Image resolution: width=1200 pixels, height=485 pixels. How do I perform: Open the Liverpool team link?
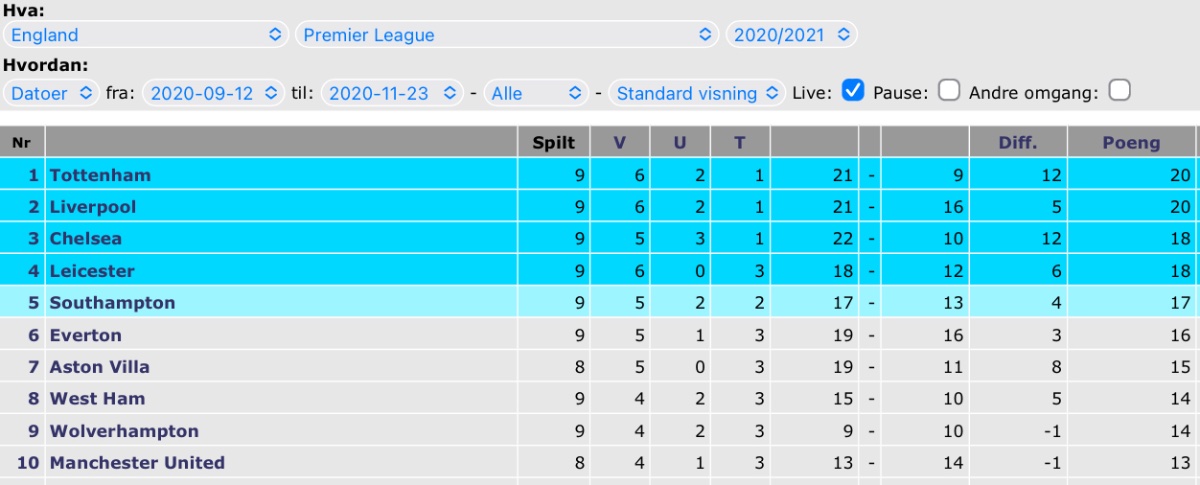coord(93,207)
